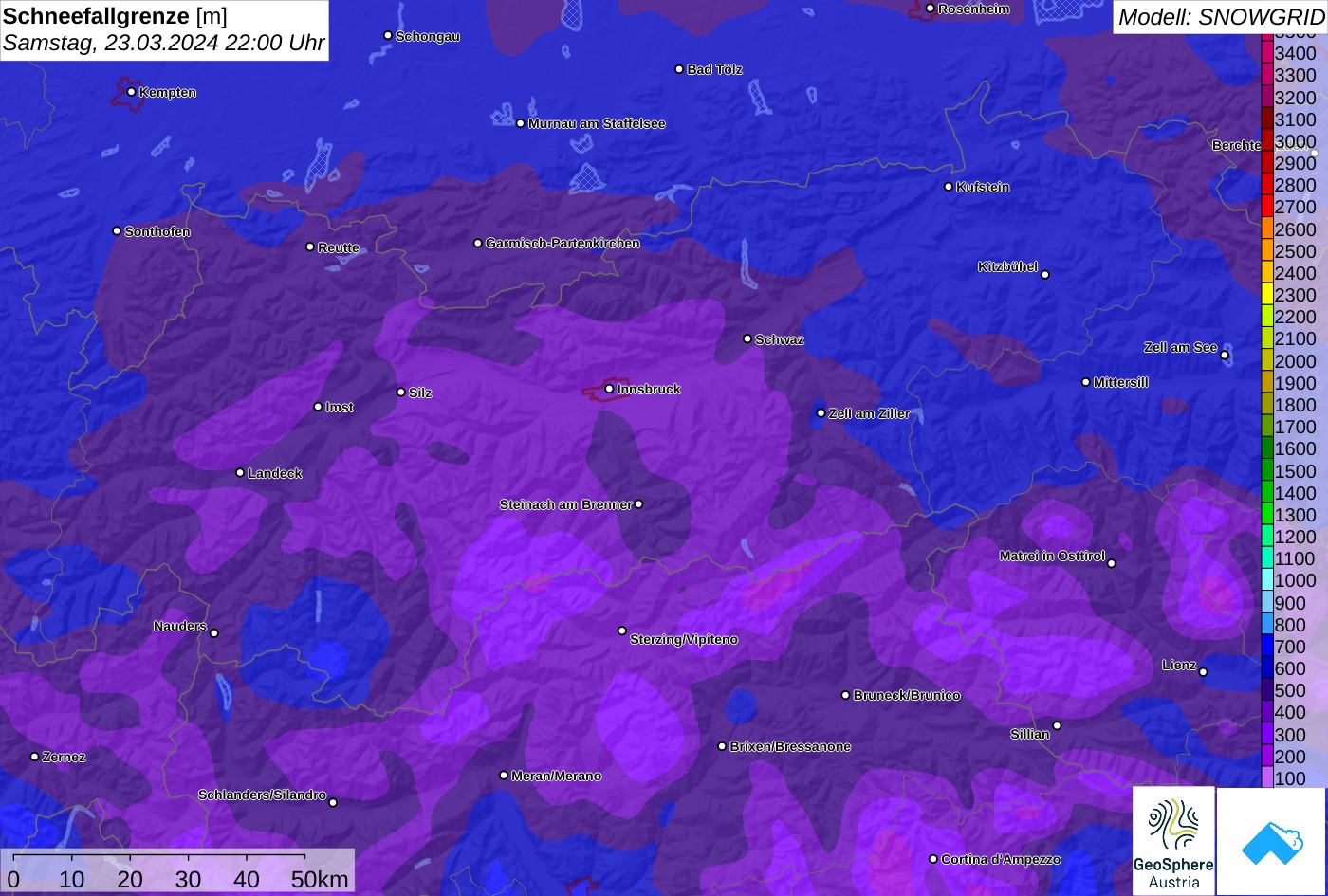1328x896 pixels.
Task: Click the Bruneck/Brunico label
Action: pyautogui.click(x=907, y=696)
